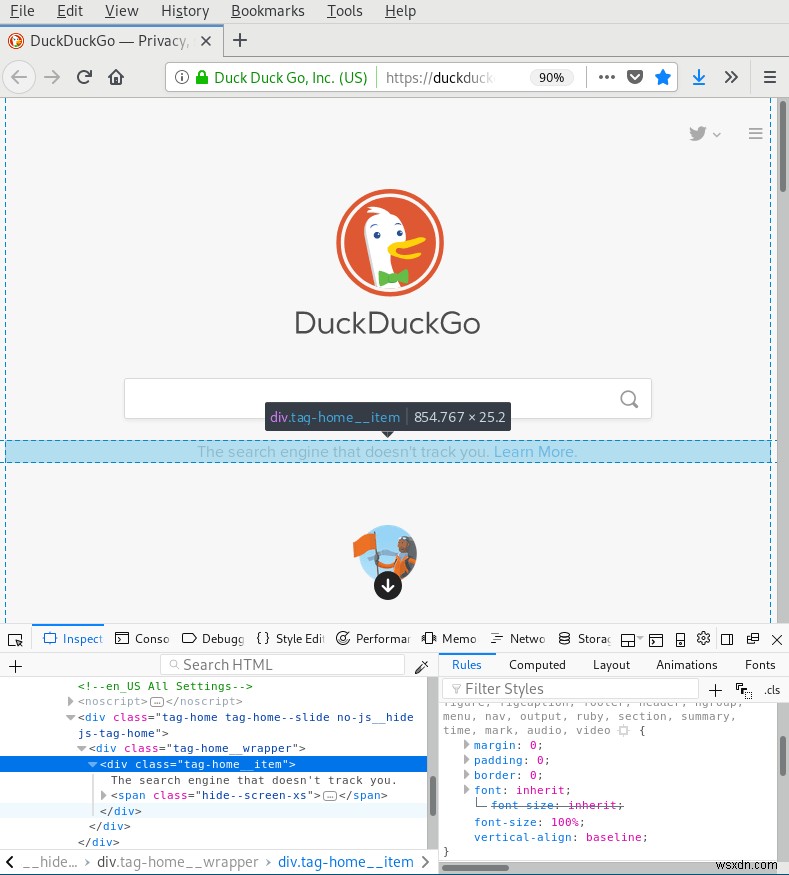Select the Layout panel tab
The width and height of the screenshot is (789, 875).
click(612, 665)
